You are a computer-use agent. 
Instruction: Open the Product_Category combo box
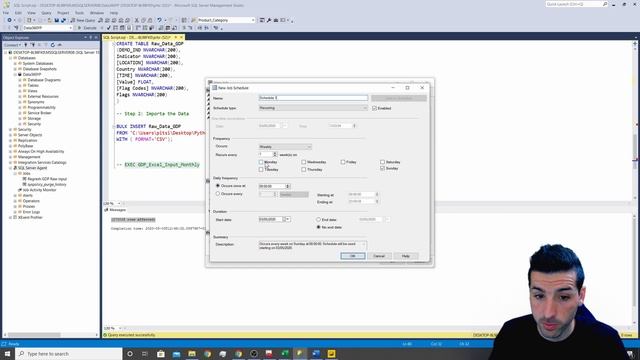[226, 20]
